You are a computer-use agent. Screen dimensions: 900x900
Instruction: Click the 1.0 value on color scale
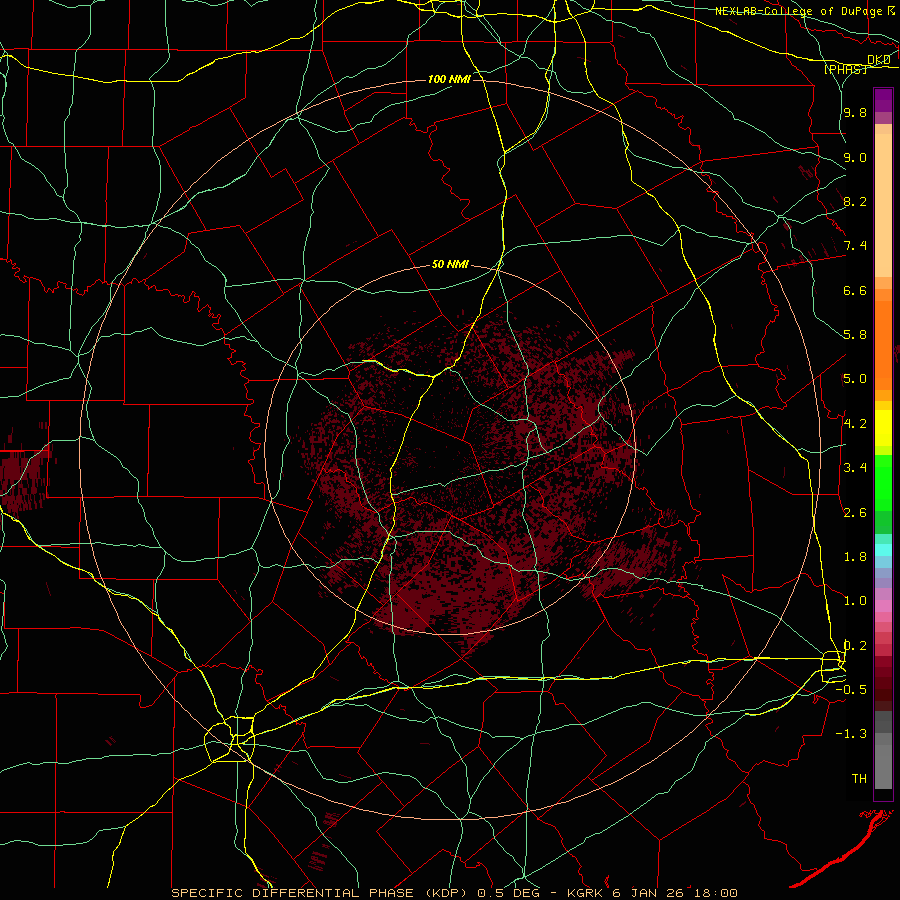855,601
